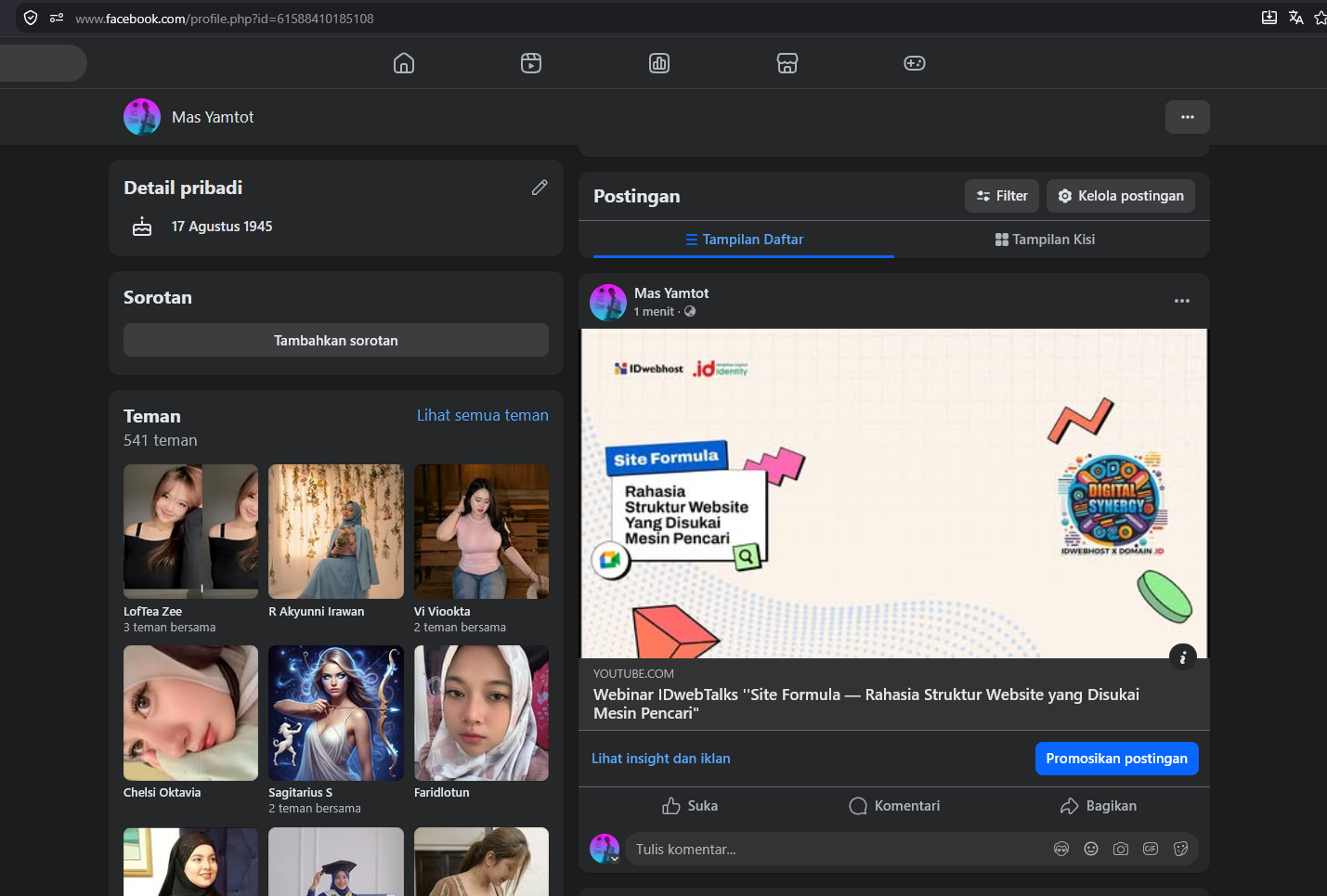Switch to Tampilan Daftar tab
The image size is (1327, 896).
click(744, 240)
